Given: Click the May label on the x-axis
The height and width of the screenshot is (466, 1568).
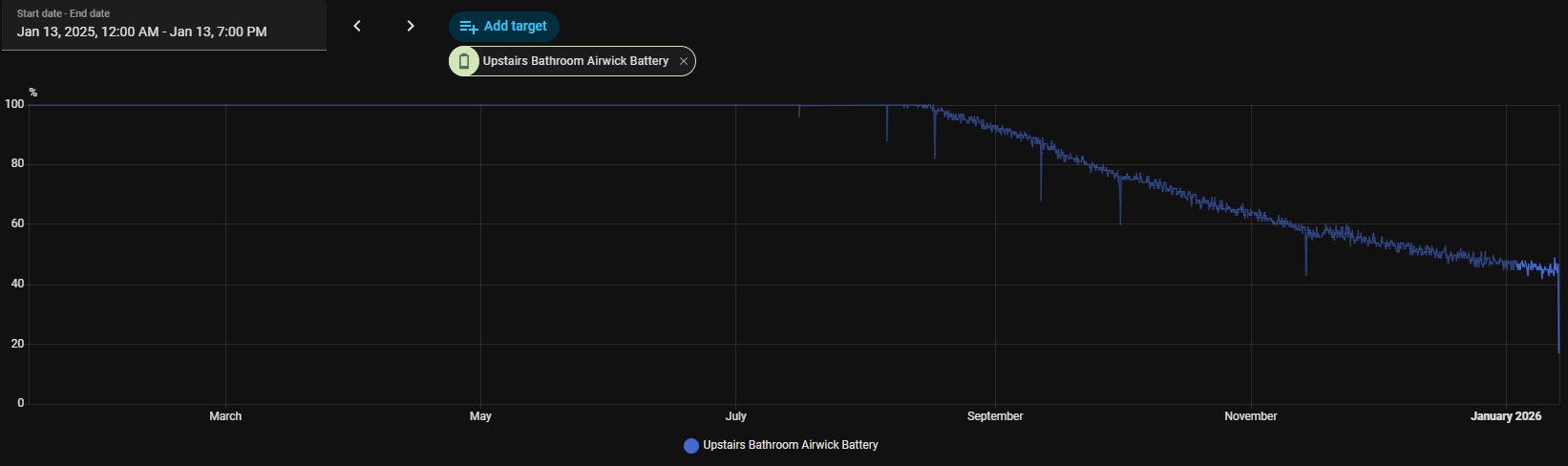Looking at the screenshot, I should pyautogui.click(x=480, y=416).
